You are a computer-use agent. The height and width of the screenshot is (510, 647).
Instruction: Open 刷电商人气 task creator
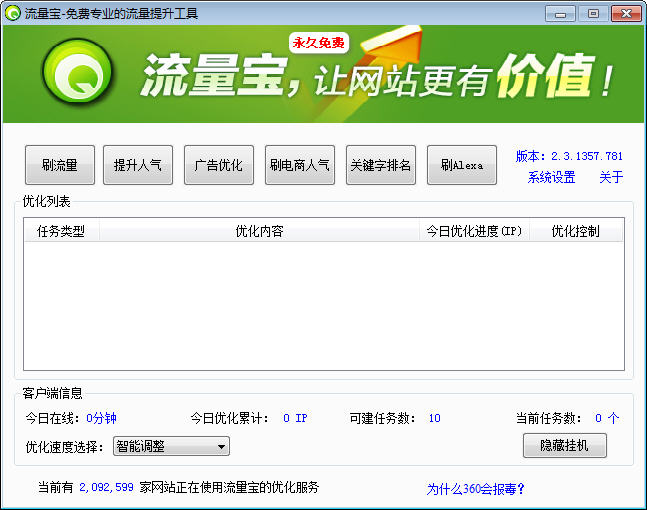pos(300,165)
